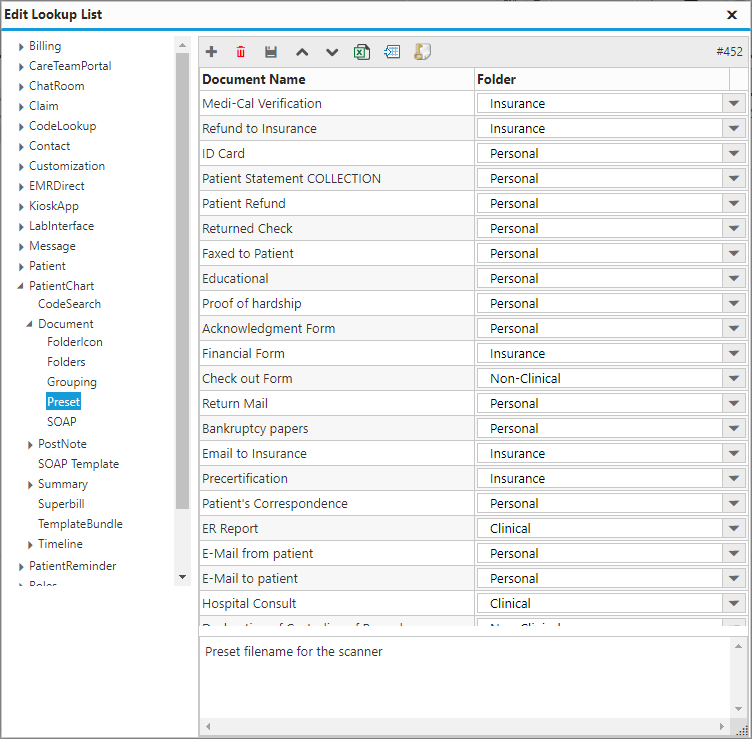Expand the CodeLookup node

click(x=21, y=127)
